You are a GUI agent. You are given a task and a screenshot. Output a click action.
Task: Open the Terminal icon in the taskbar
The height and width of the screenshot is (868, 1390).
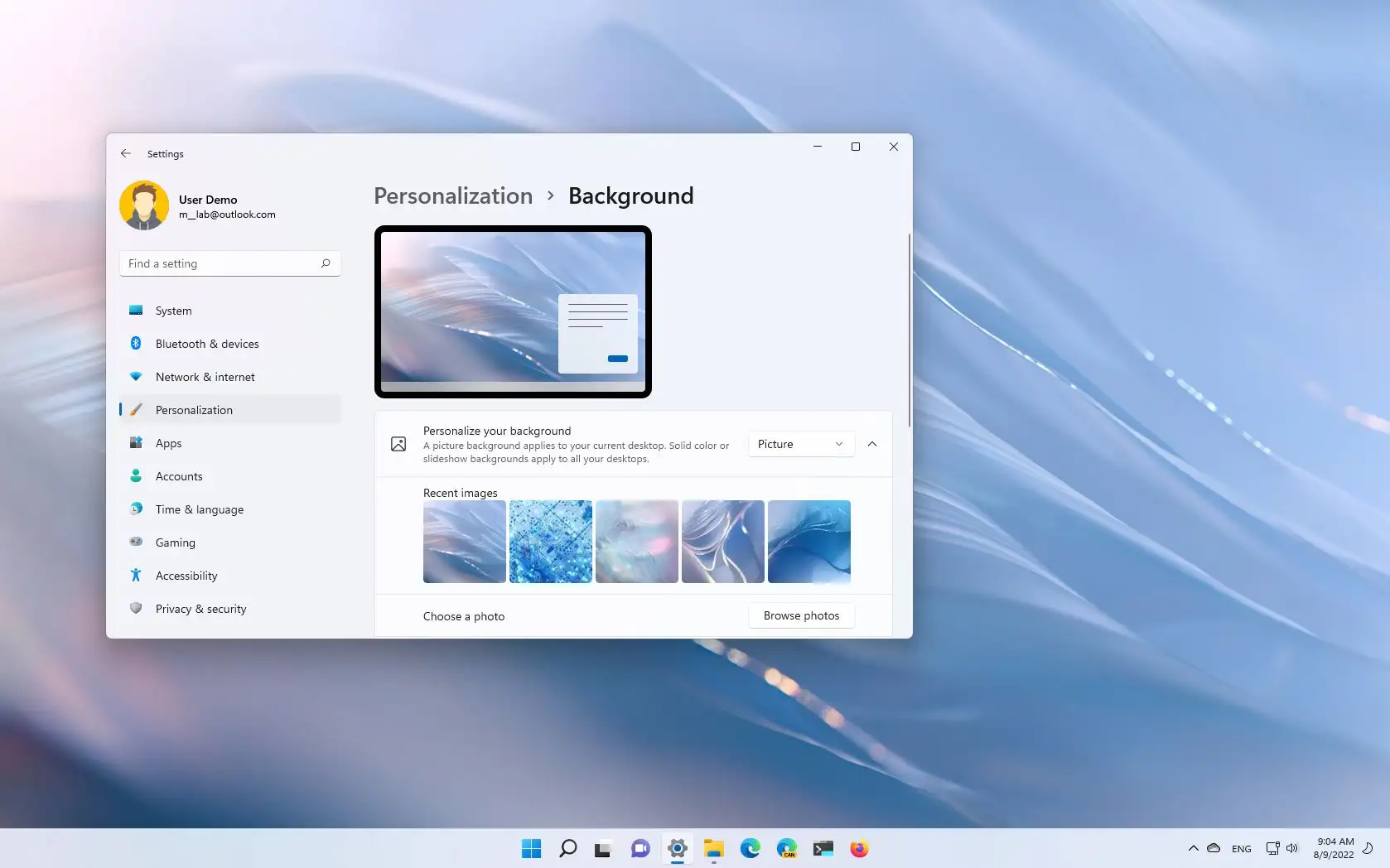[x=823, y=848]
